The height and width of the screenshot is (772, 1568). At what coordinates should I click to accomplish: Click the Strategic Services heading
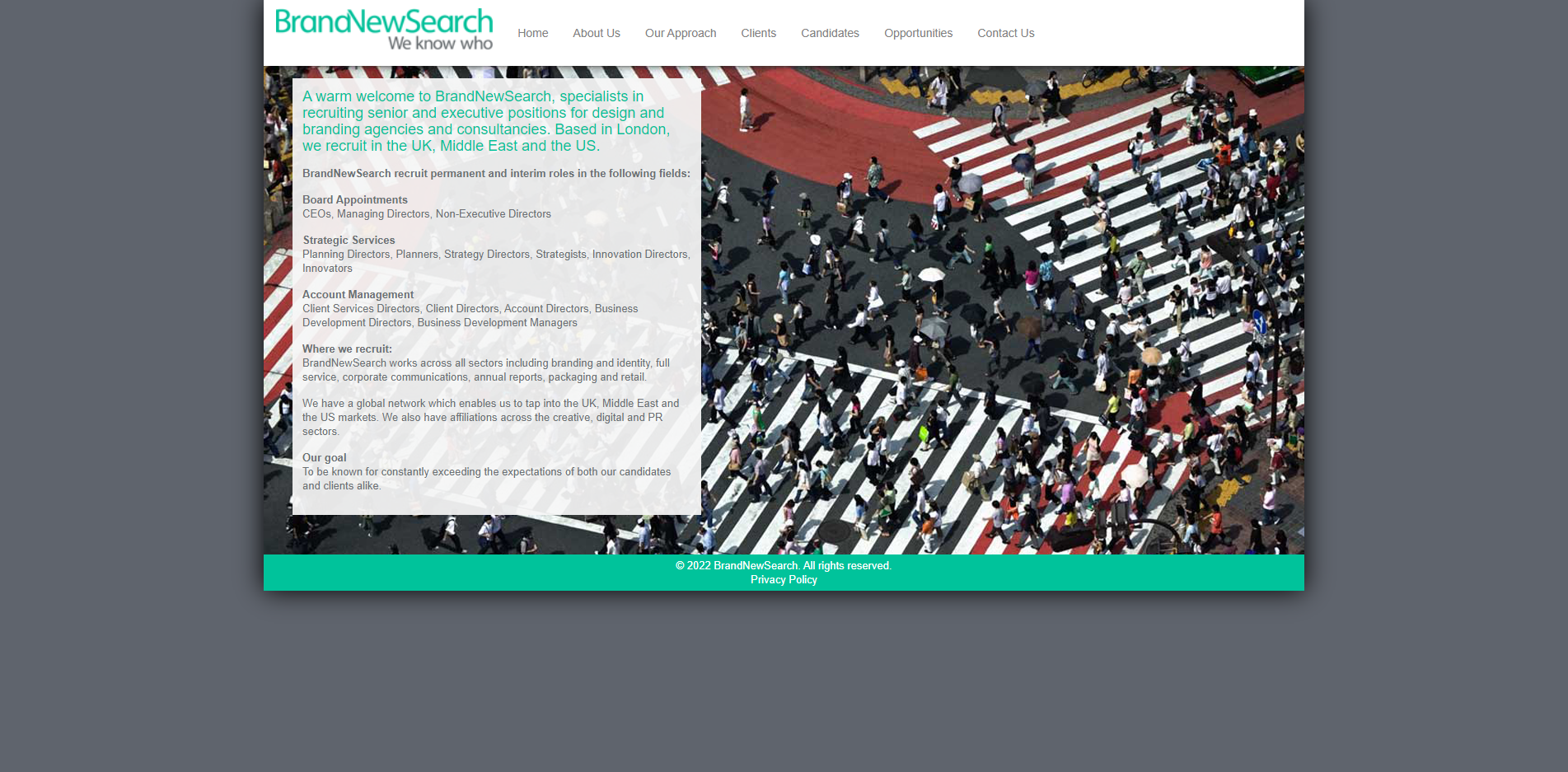349,241
